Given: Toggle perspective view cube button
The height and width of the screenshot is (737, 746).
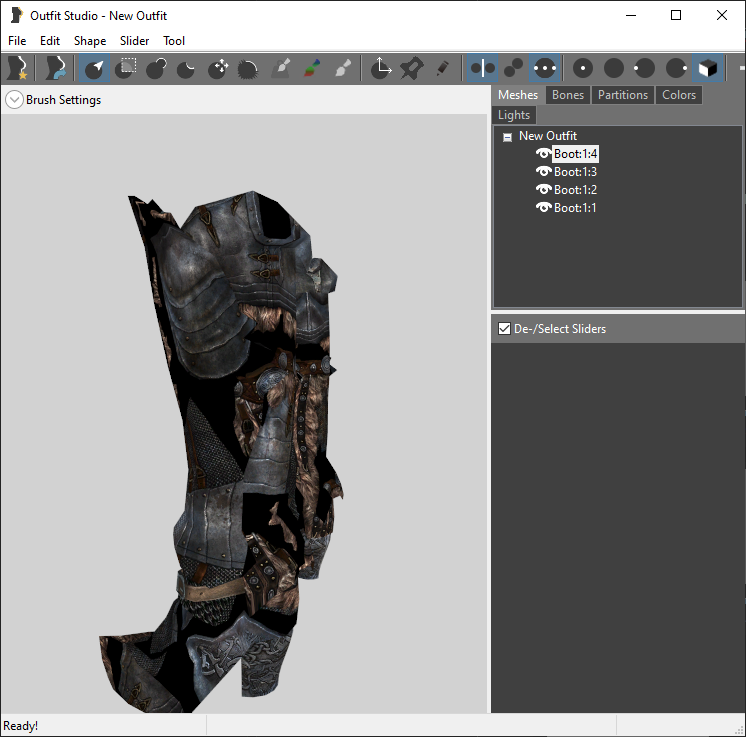Looking at the screenshot, I should click(x=708, y=68).
